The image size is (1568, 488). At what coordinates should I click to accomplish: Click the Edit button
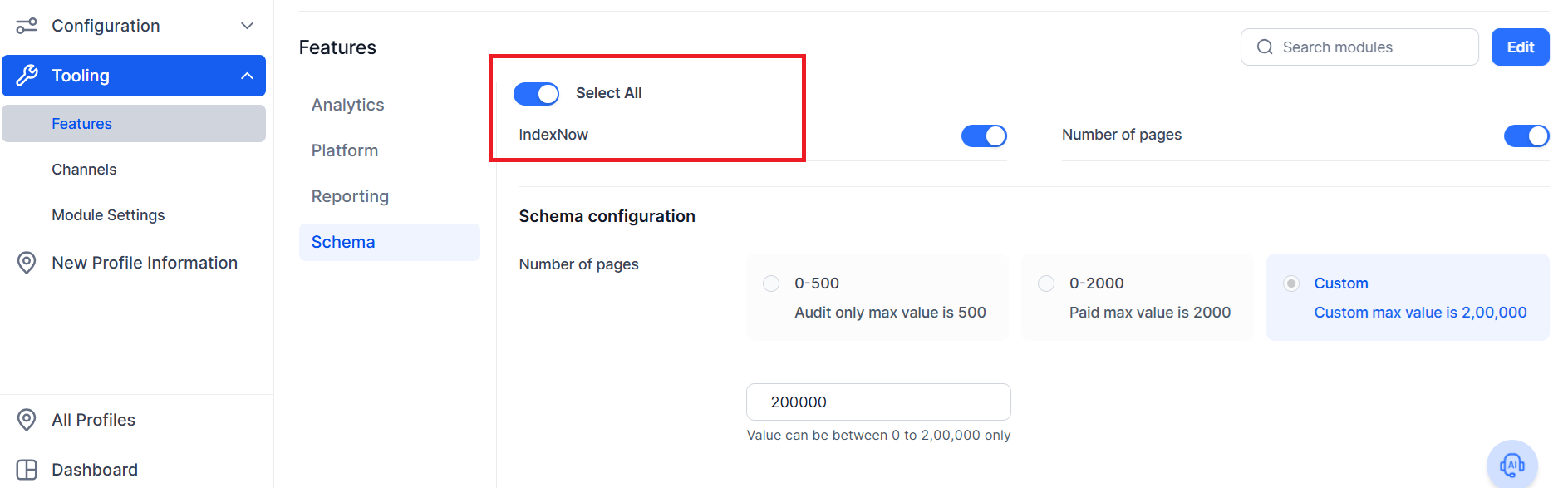click(x=1521, y=47)
